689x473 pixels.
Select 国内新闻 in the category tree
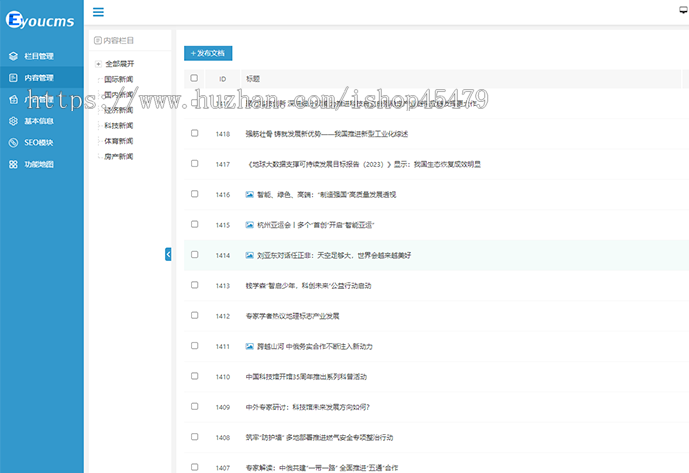pos(119,95)
